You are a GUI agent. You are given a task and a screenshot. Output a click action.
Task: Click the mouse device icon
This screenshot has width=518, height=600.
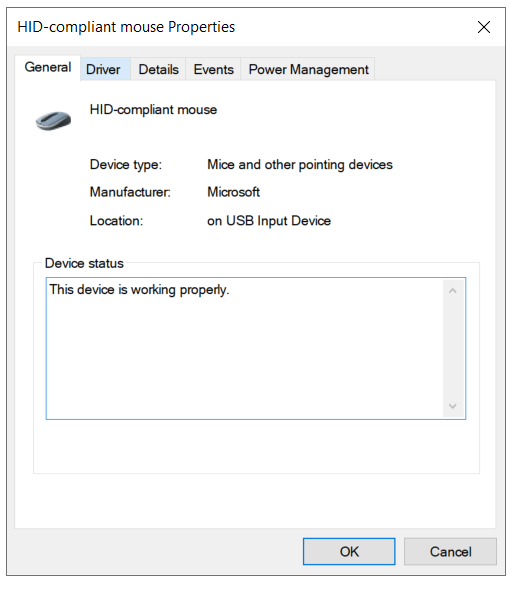[53, 120]
